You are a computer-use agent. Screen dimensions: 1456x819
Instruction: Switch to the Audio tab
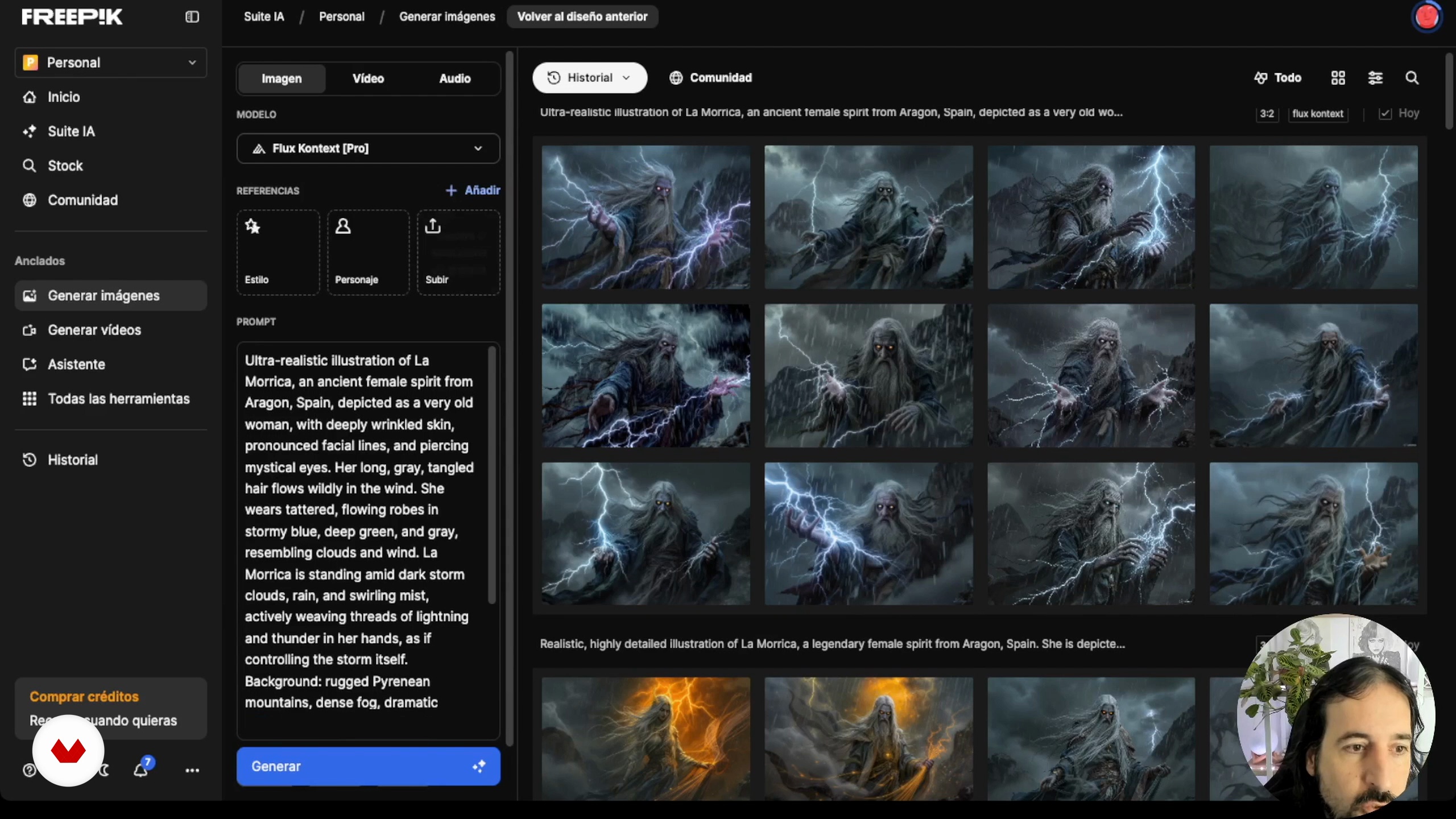pyautogui.click(x=454, y=78)
